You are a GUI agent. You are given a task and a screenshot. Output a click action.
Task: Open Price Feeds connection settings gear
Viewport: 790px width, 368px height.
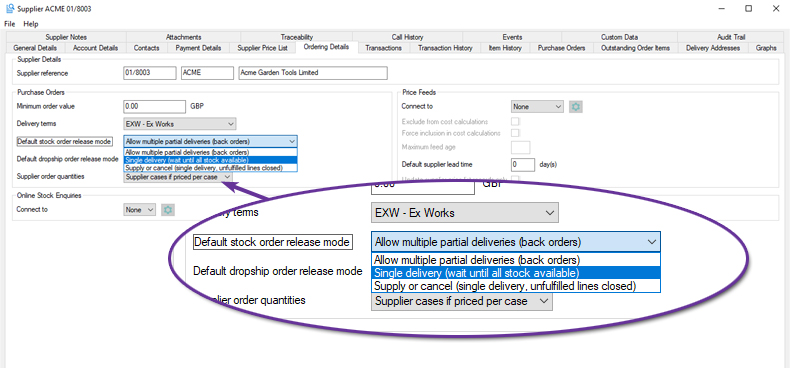pos(576,106)
